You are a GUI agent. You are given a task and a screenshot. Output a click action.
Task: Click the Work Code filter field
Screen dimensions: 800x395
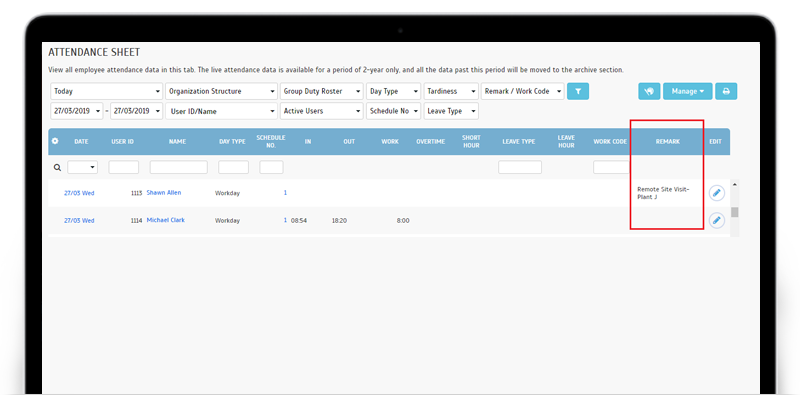pyautogui.click(x=611, y=167)
